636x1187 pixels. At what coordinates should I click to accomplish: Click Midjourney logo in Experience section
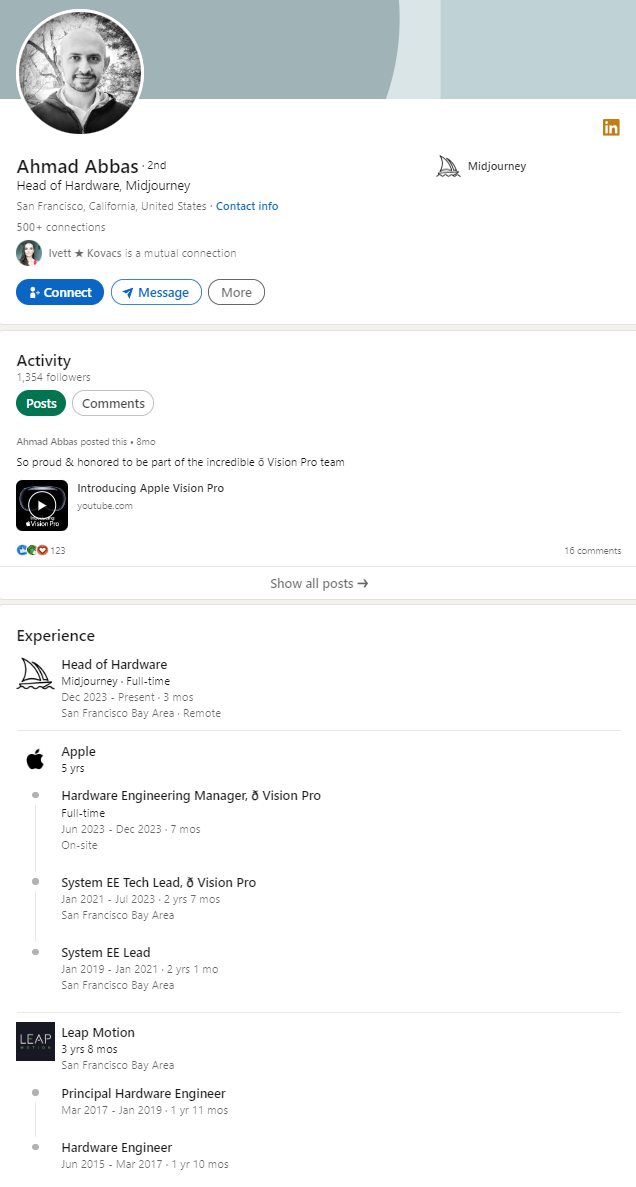35,674
